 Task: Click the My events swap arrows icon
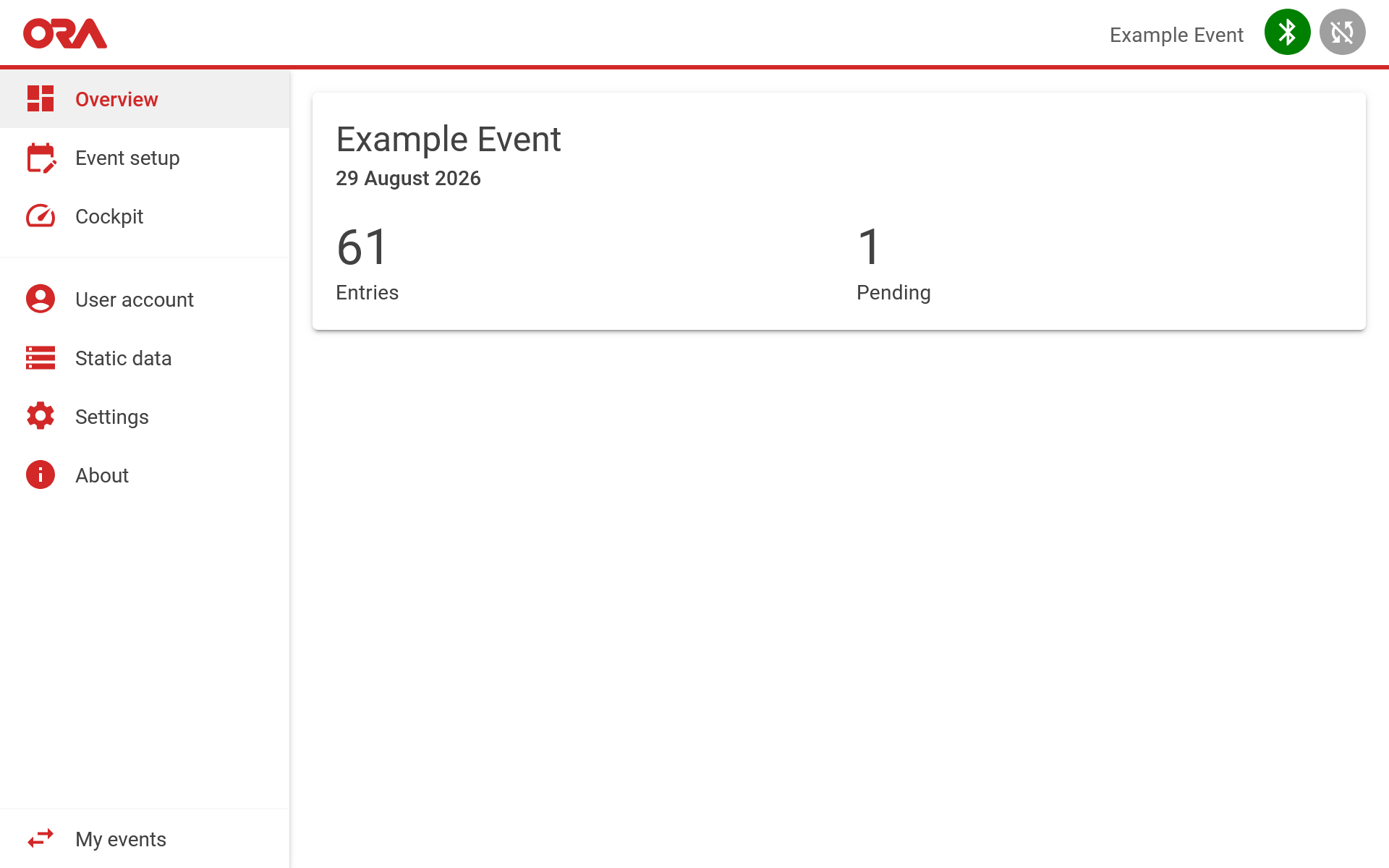click(41, 838)
